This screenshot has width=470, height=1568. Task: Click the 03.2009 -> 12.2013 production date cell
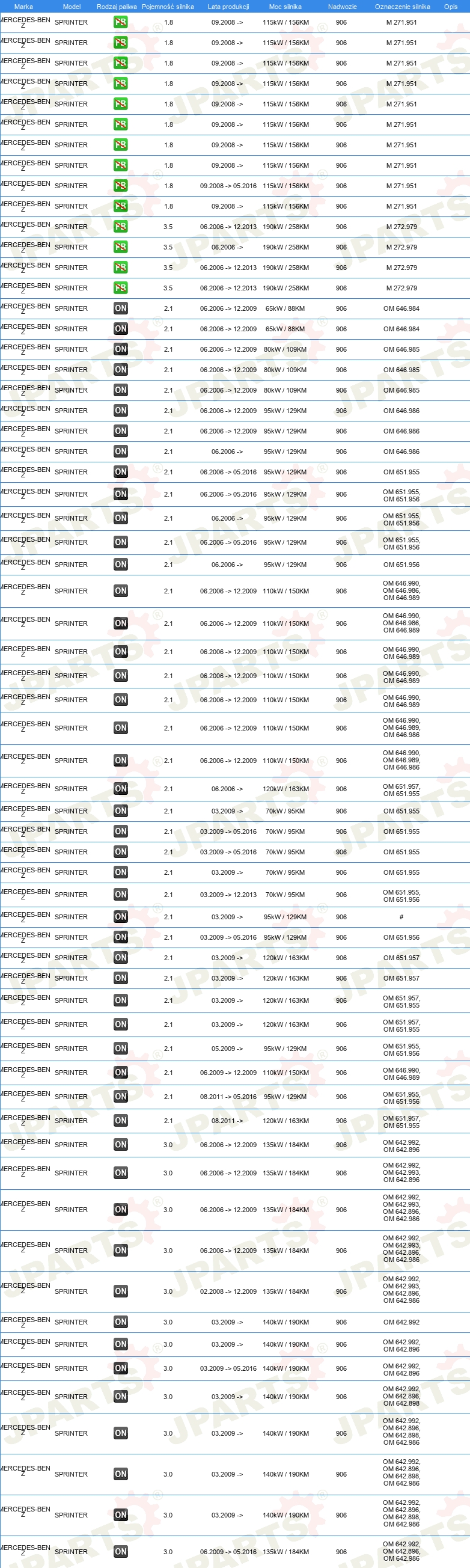tap(228, 895)
